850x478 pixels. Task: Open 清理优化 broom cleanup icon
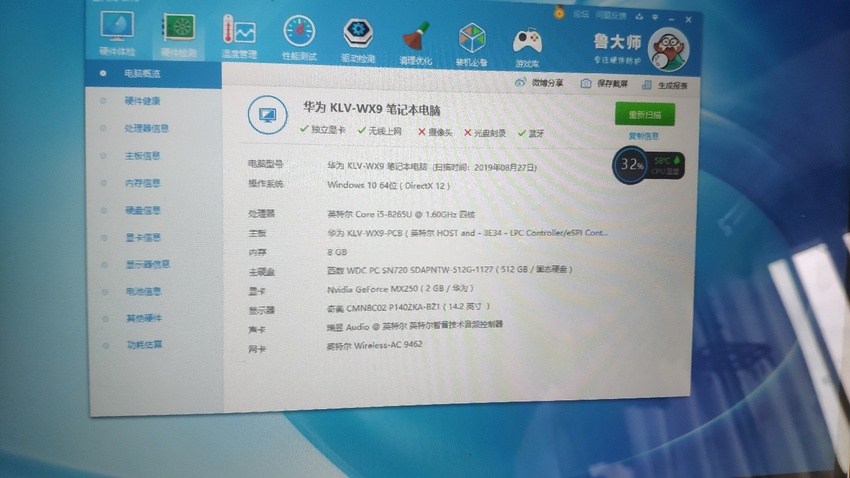tap(416, 43)
